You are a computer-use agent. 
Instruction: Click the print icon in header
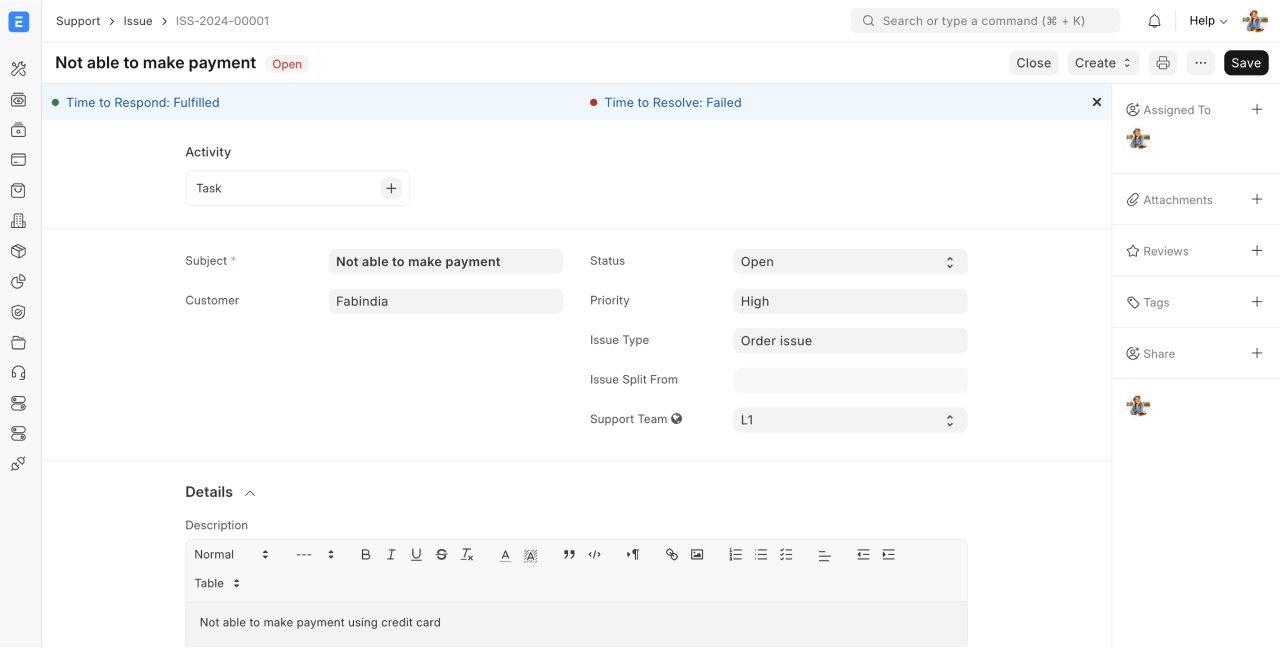tap(1162, 63)
